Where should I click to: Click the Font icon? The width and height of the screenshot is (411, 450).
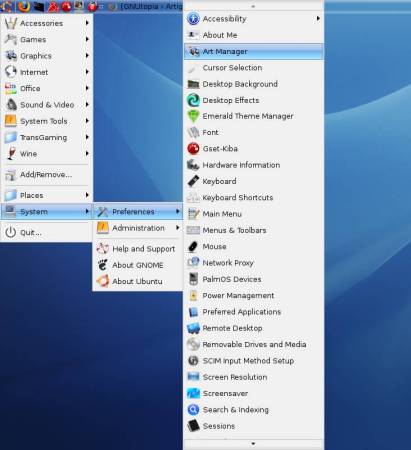(x=193, y=132)
